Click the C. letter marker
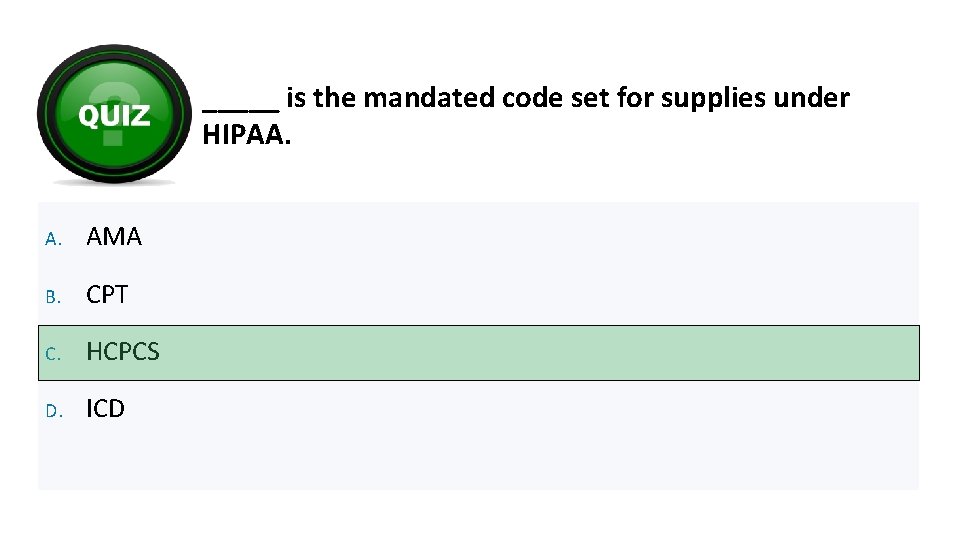The width and height of the screenshot is (960, 540). [54, 353]
